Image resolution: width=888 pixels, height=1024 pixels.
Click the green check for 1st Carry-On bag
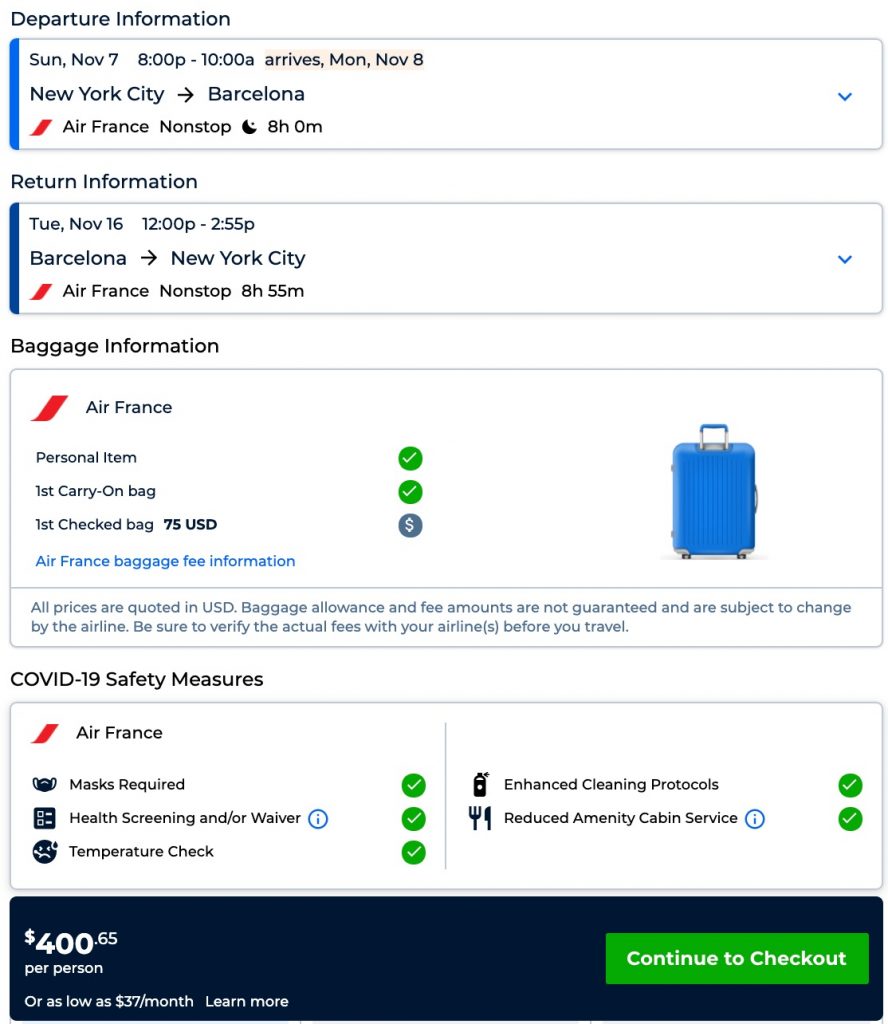410,492
